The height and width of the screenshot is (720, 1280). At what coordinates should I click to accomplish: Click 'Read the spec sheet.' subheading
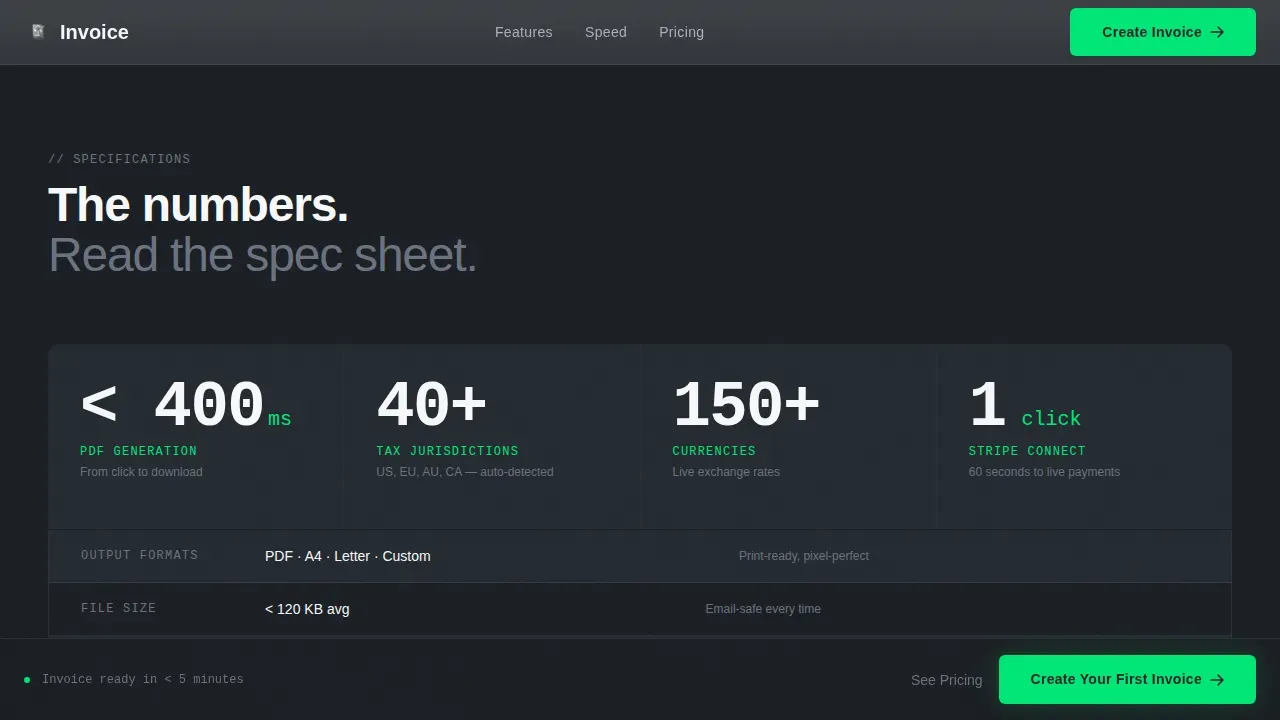(x=262, y=255)
